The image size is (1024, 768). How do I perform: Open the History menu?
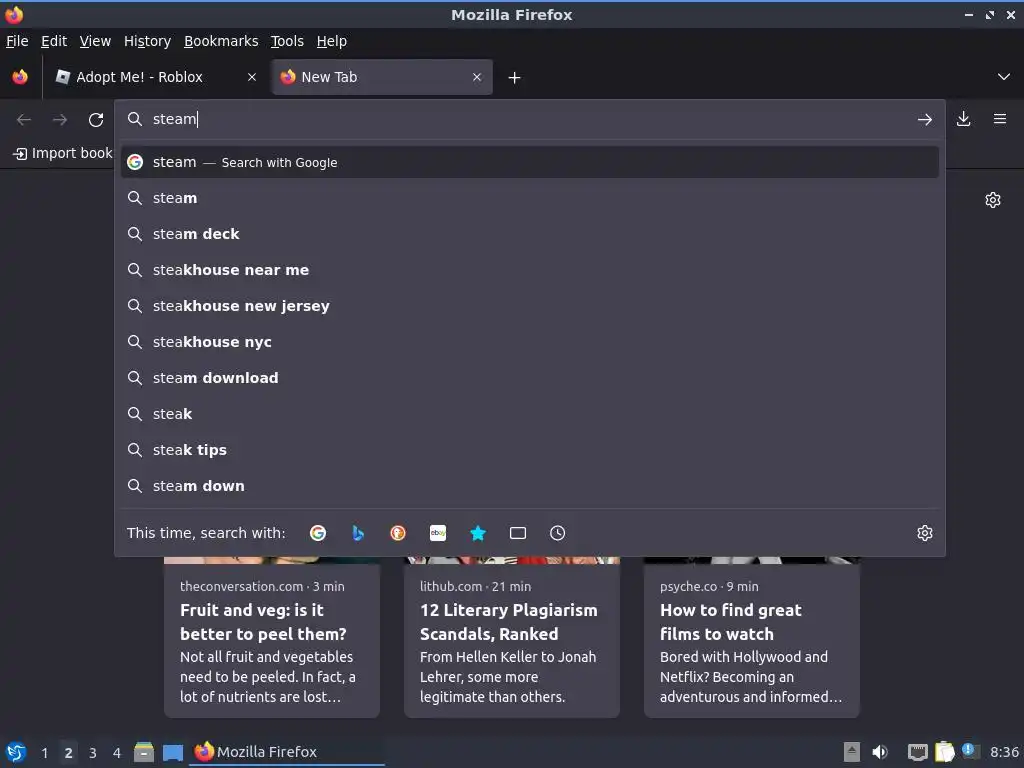[148, 41]
